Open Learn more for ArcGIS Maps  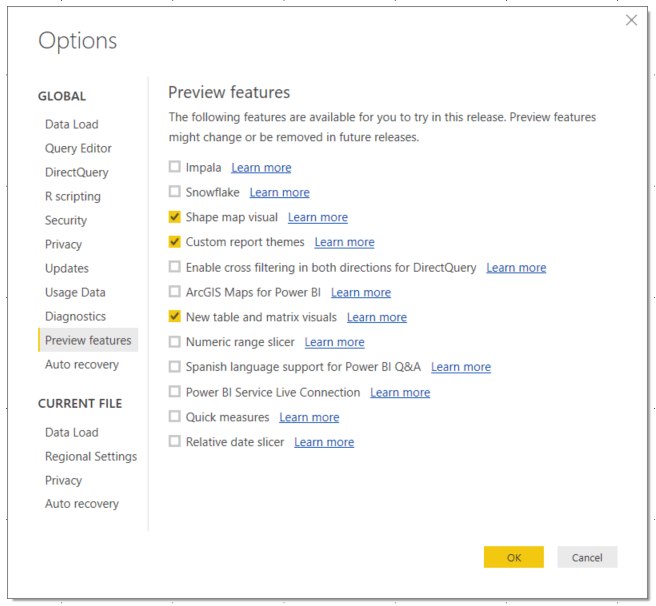361,293
